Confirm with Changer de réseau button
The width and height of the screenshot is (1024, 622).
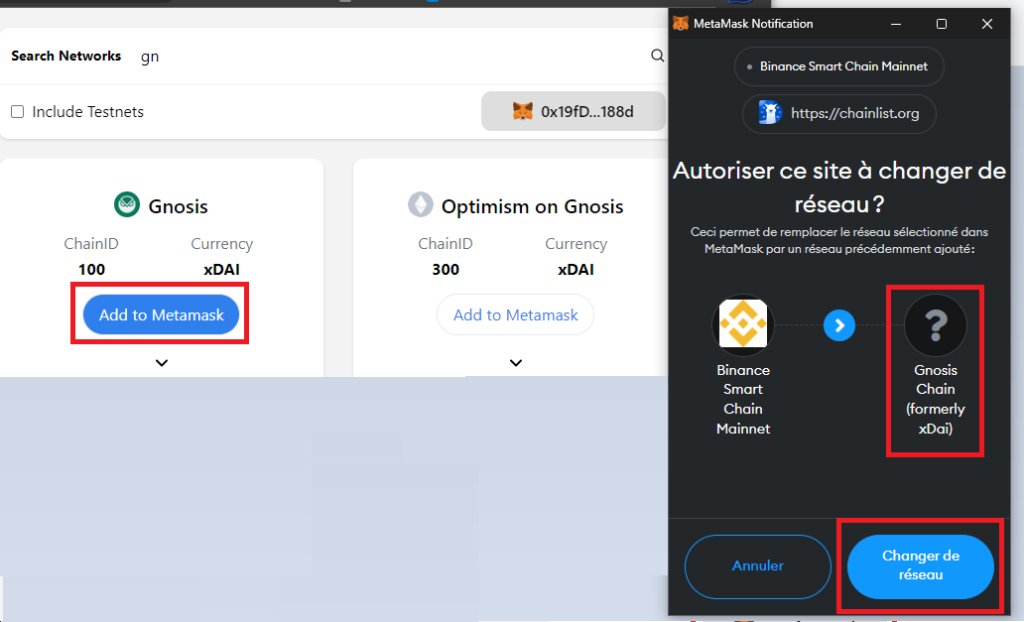click(920, 566)
